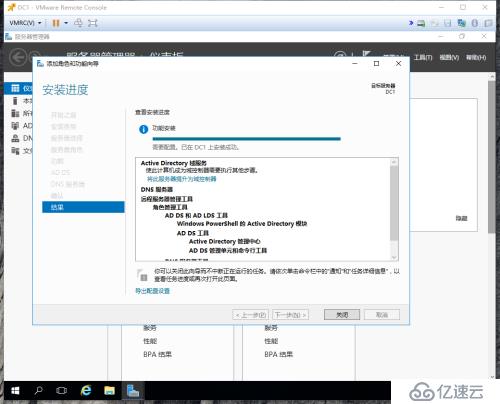Image resolution: width=500 pixels, height=404 pixels.
Task: Click the promote server to domain controller link
Action: [x=182, y=179]
